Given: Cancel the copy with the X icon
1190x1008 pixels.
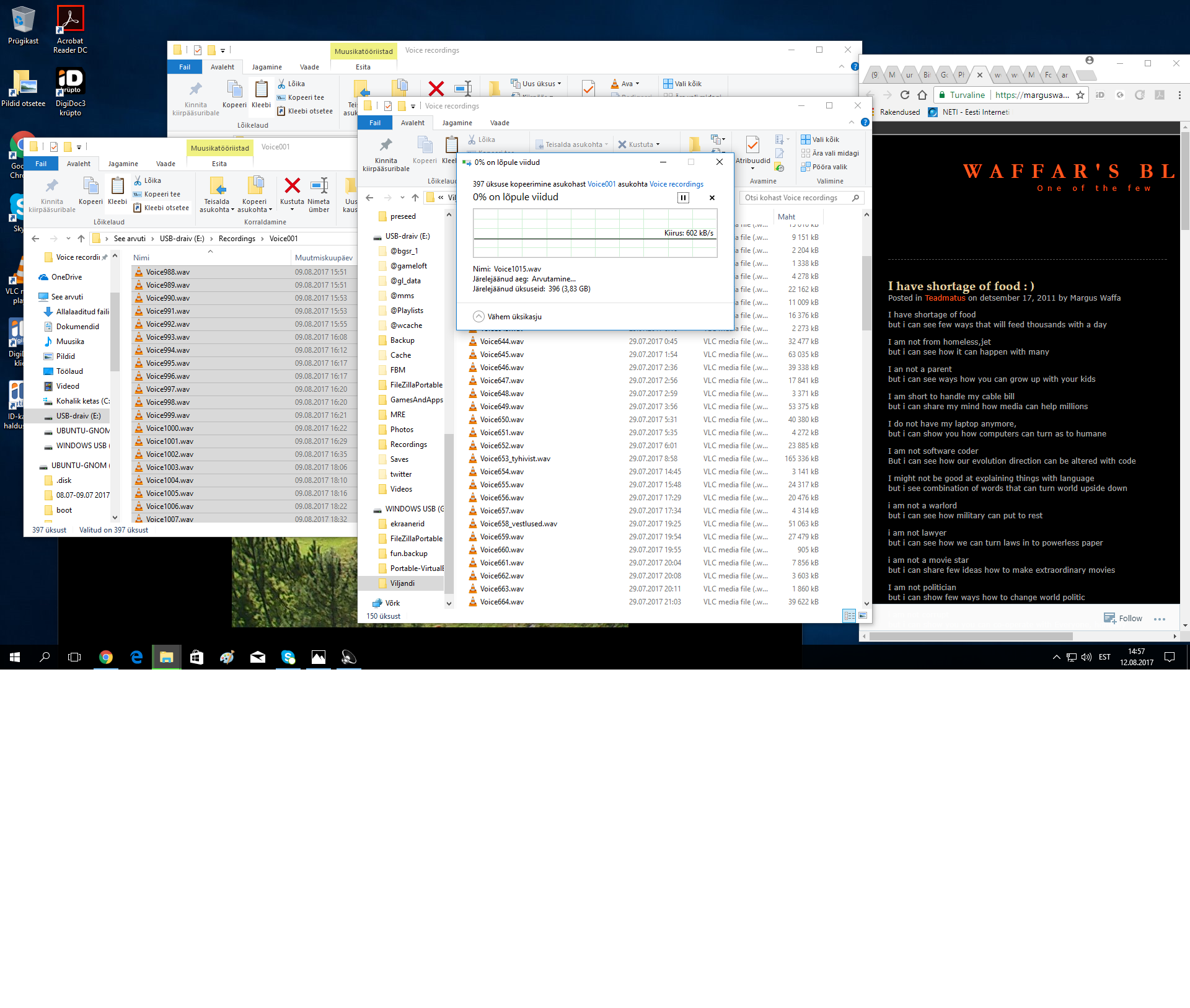Looking at the screenshot, I should coord(712,198).
